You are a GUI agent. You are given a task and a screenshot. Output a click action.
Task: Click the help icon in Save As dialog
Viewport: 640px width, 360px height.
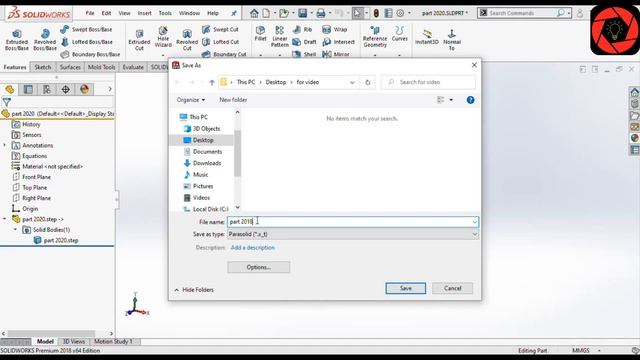point(470,100)
